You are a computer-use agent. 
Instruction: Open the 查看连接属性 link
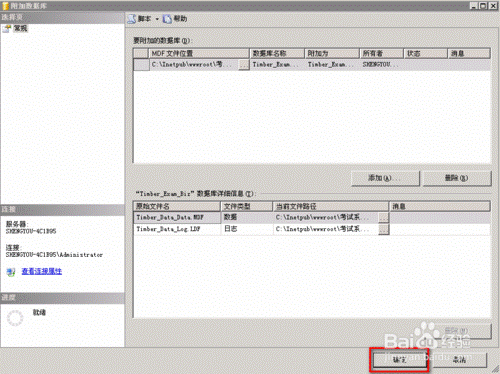coord(42,271)
